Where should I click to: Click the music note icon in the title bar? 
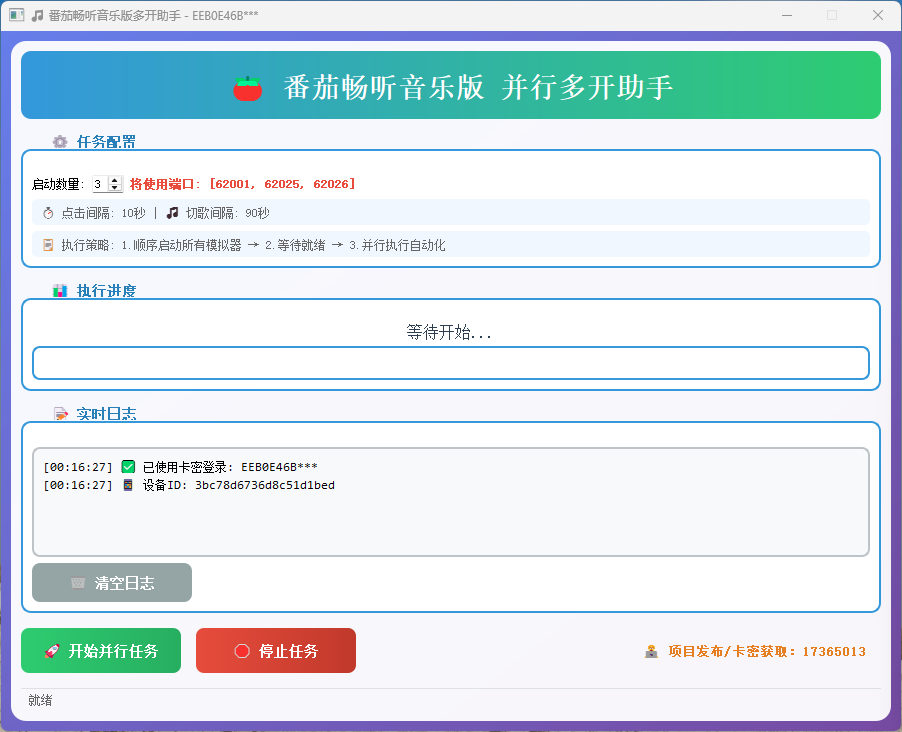pyautogui.click(x=38, y=15)
